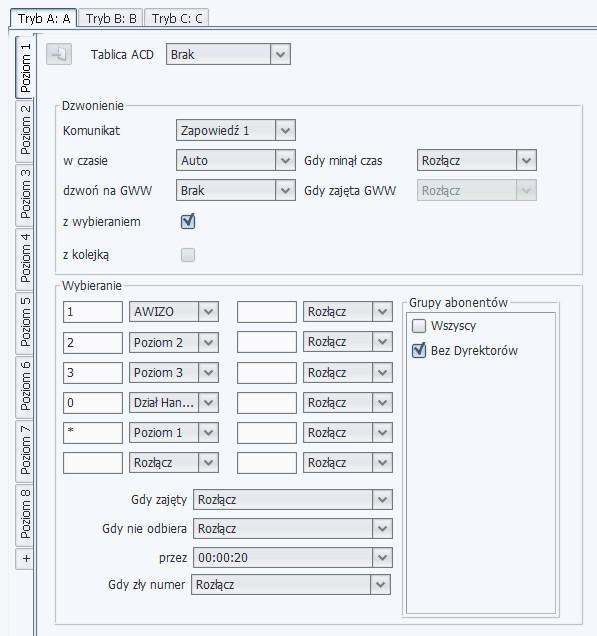Screen dimensions: 597x636
Task: Open the 'Poziom 2' vertical tab
Action: click(24, 131)
